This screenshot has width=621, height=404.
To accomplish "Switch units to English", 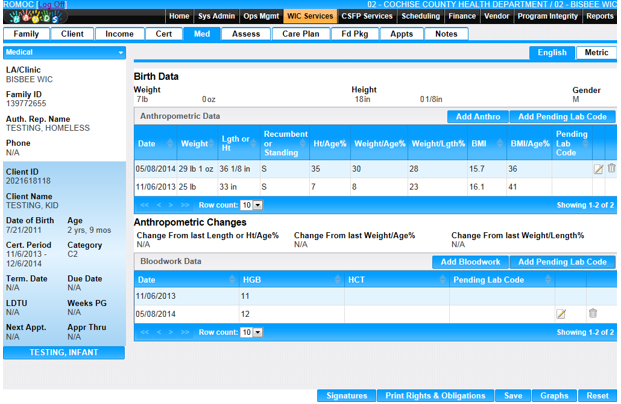I will tap(552, 53).
